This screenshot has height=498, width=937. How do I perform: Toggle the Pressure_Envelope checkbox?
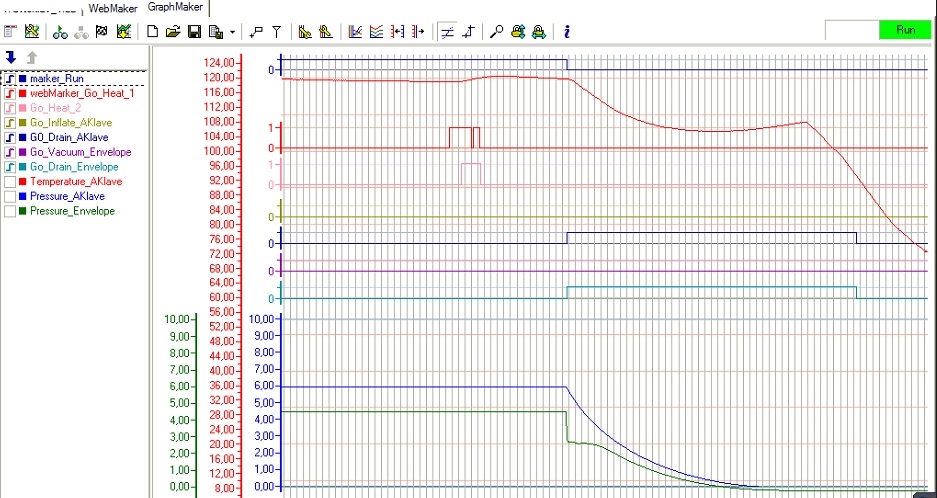point(10,212)
